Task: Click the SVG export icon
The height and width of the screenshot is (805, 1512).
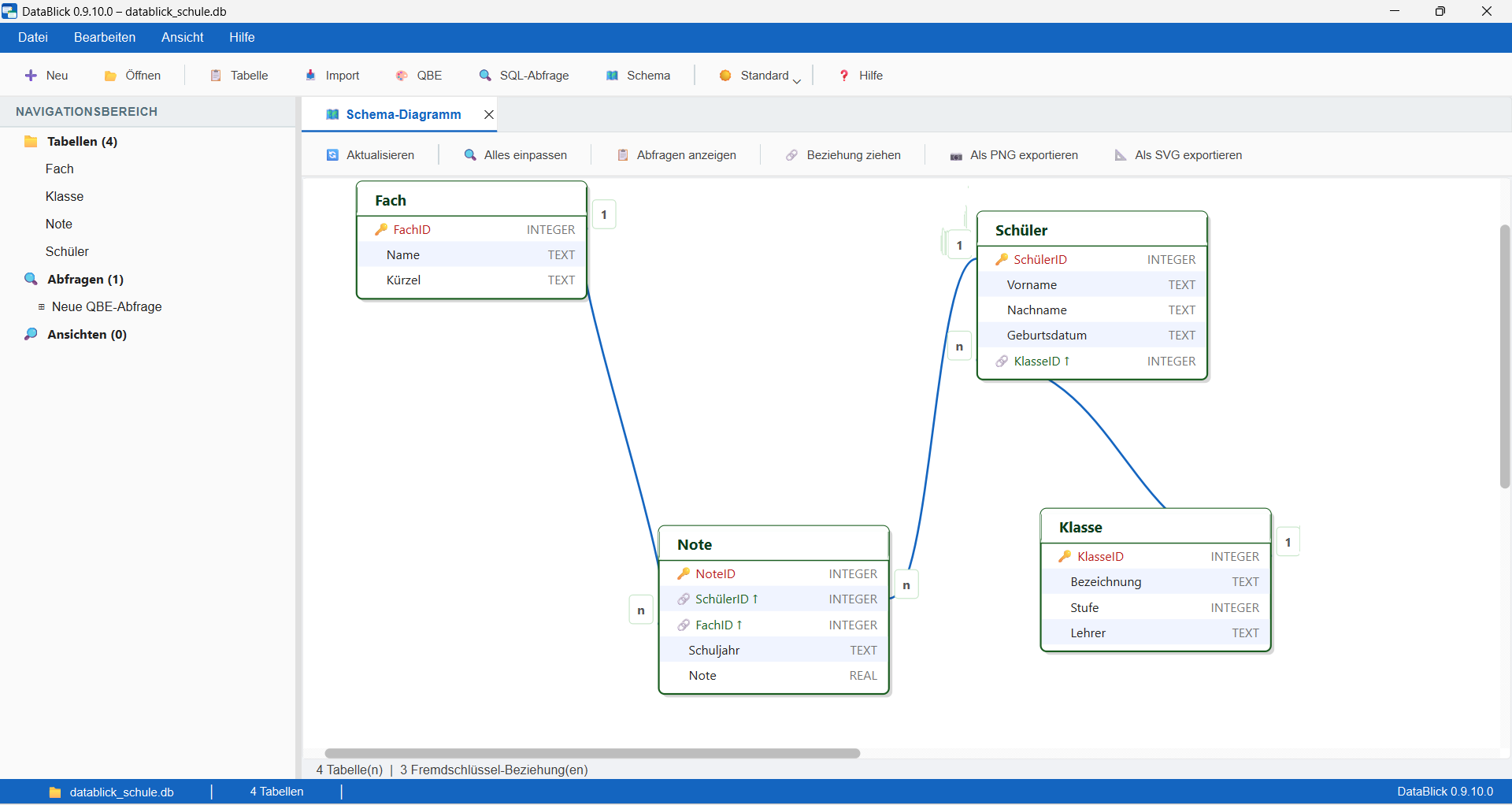Action: pyautogui.click(x=1121, y=155)
